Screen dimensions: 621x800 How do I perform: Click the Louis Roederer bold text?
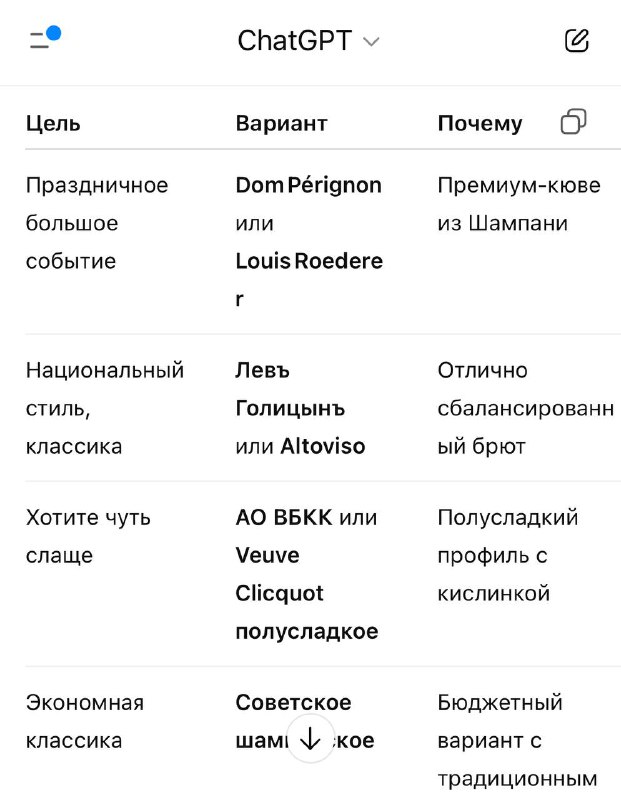point(309,280)
